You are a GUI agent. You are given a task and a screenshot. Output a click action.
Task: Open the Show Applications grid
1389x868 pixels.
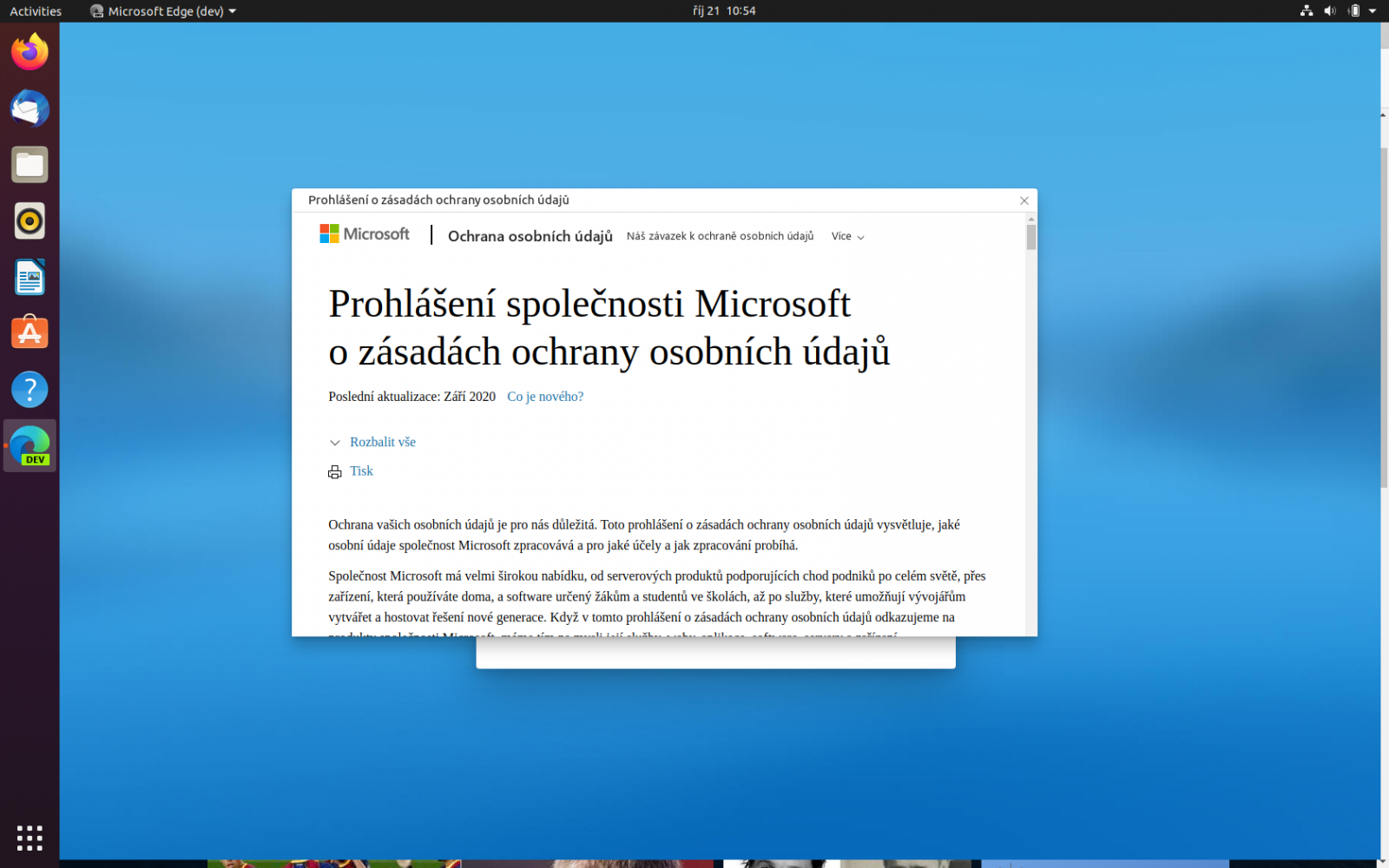30,838
